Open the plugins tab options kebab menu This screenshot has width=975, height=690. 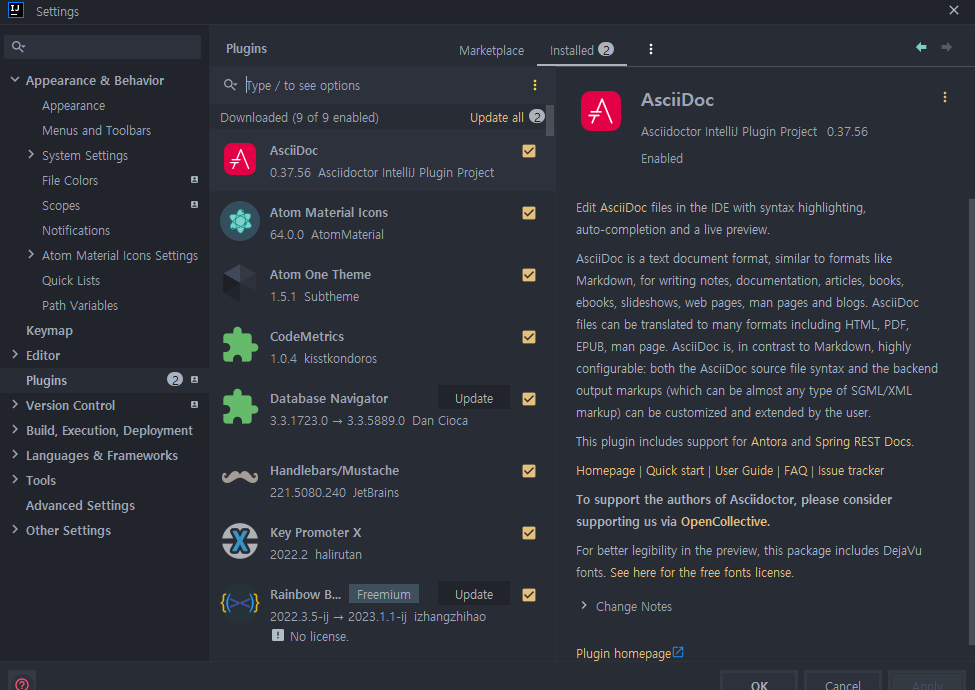[651, 49]
